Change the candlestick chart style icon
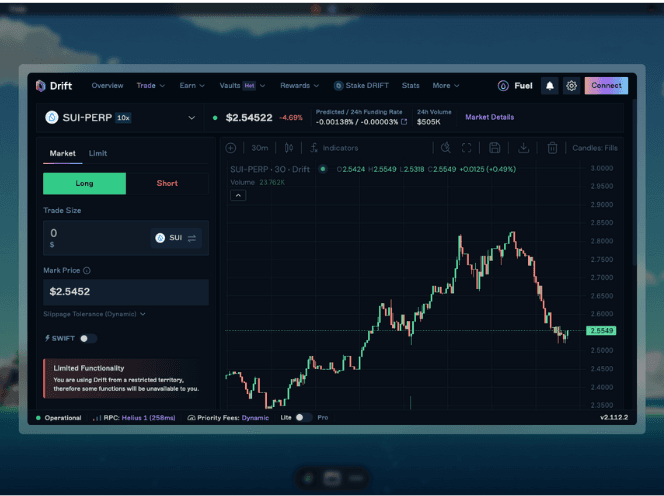The width and height of the screenshot is (664, 496). tap(289, 148)
